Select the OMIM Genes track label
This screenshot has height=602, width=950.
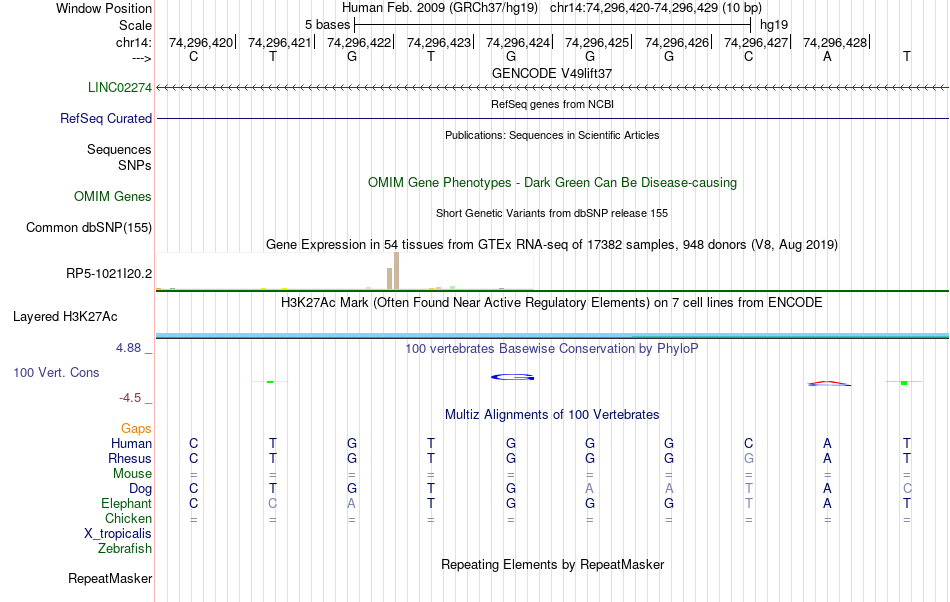click(112, 196)
